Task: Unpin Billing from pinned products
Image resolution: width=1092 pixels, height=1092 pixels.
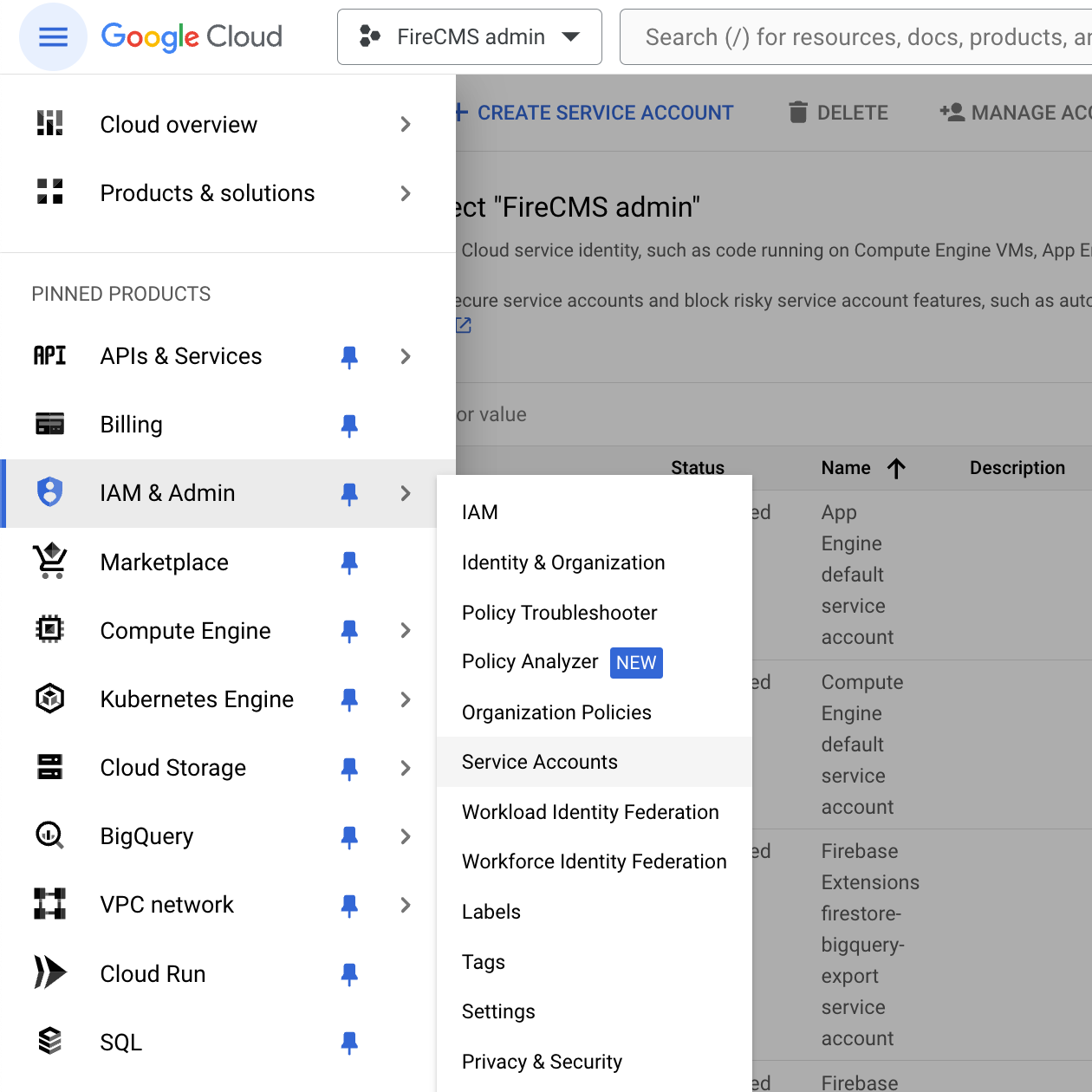Action: (349, 425)
